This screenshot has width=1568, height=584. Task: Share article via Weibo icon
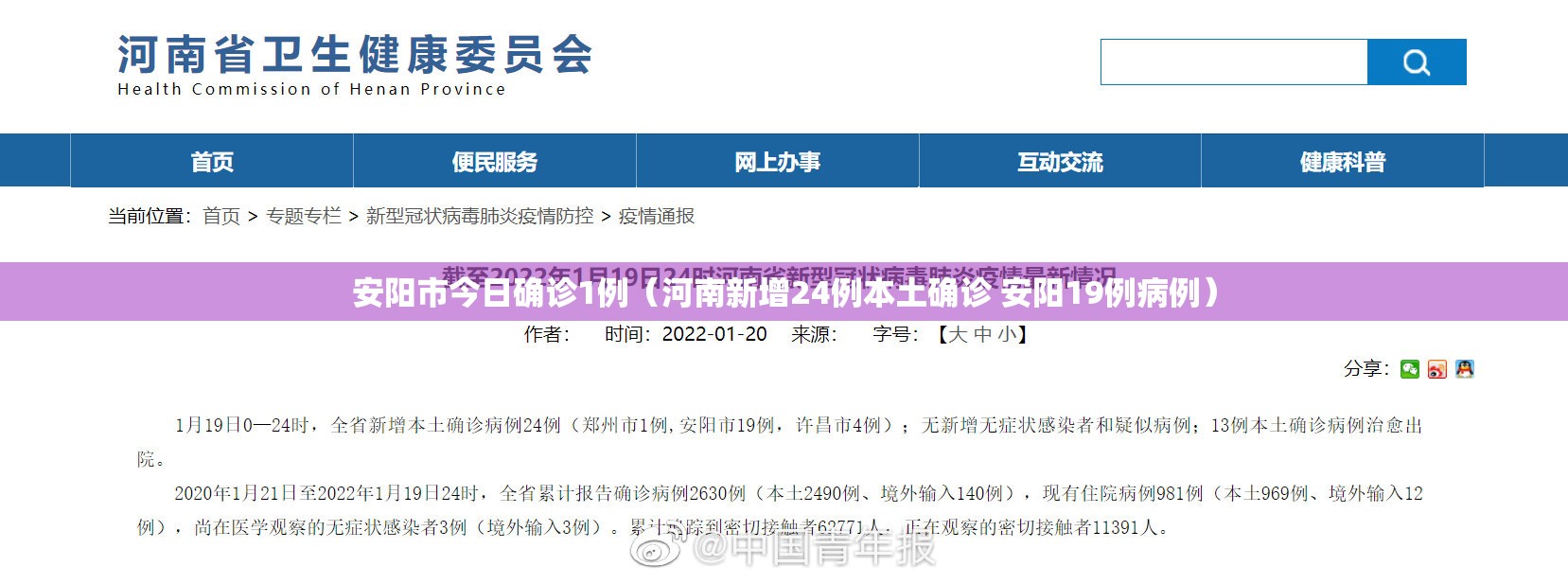[x=1437, y=369]
